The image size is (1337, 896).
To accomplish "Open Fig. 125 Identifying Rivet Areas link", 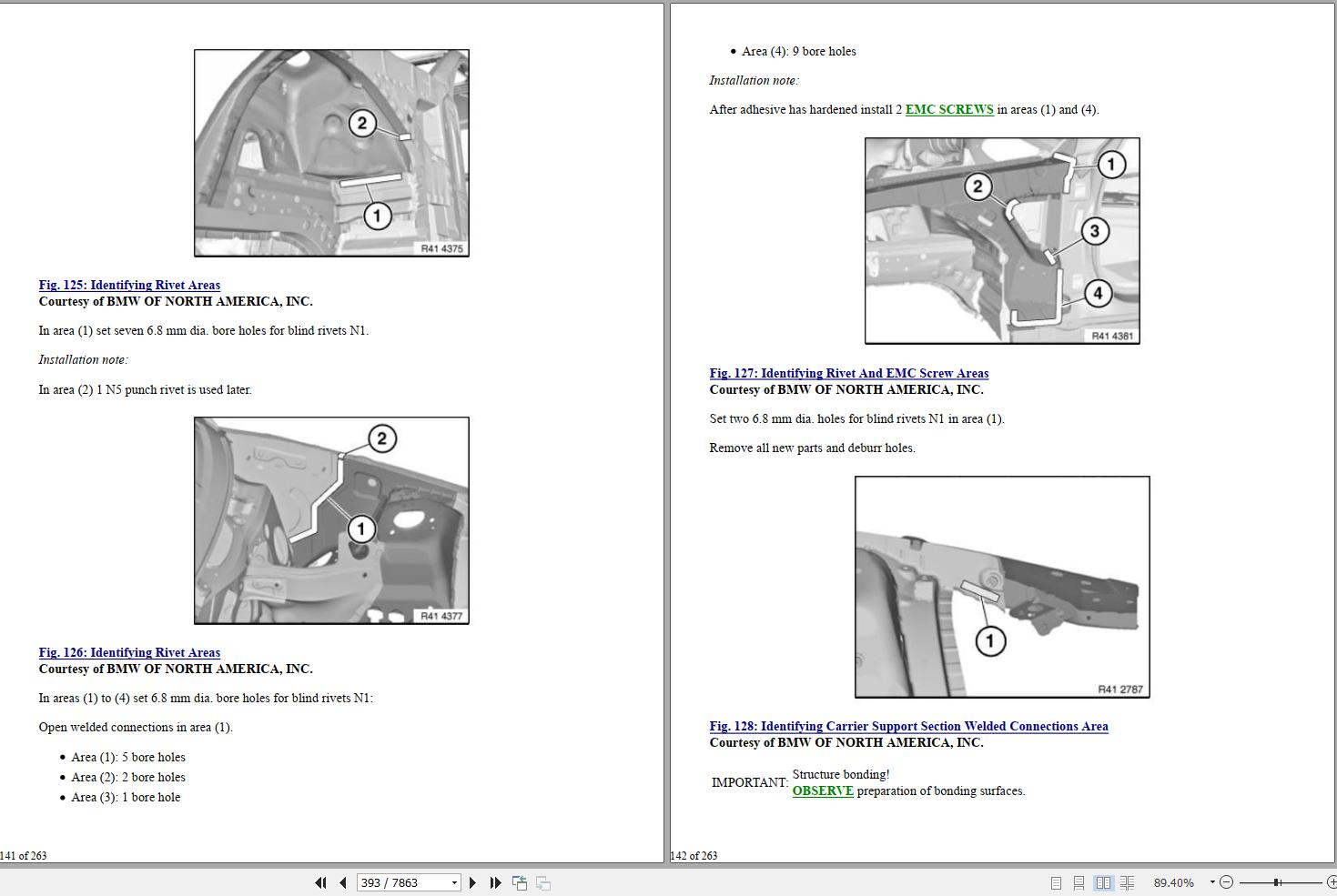I will coord(129,285).
